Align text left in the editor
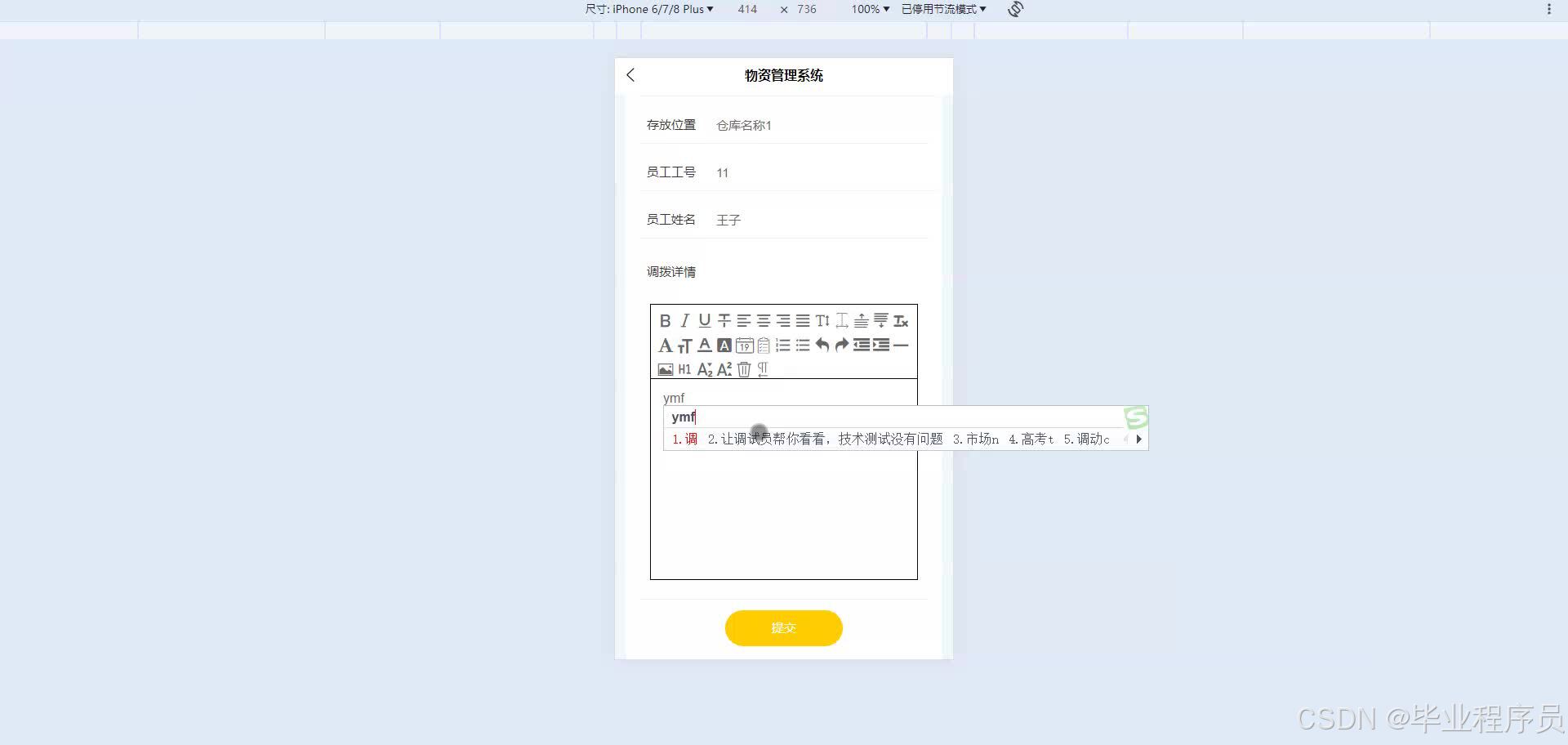1568x745 pixels. (x=743, y=321)
